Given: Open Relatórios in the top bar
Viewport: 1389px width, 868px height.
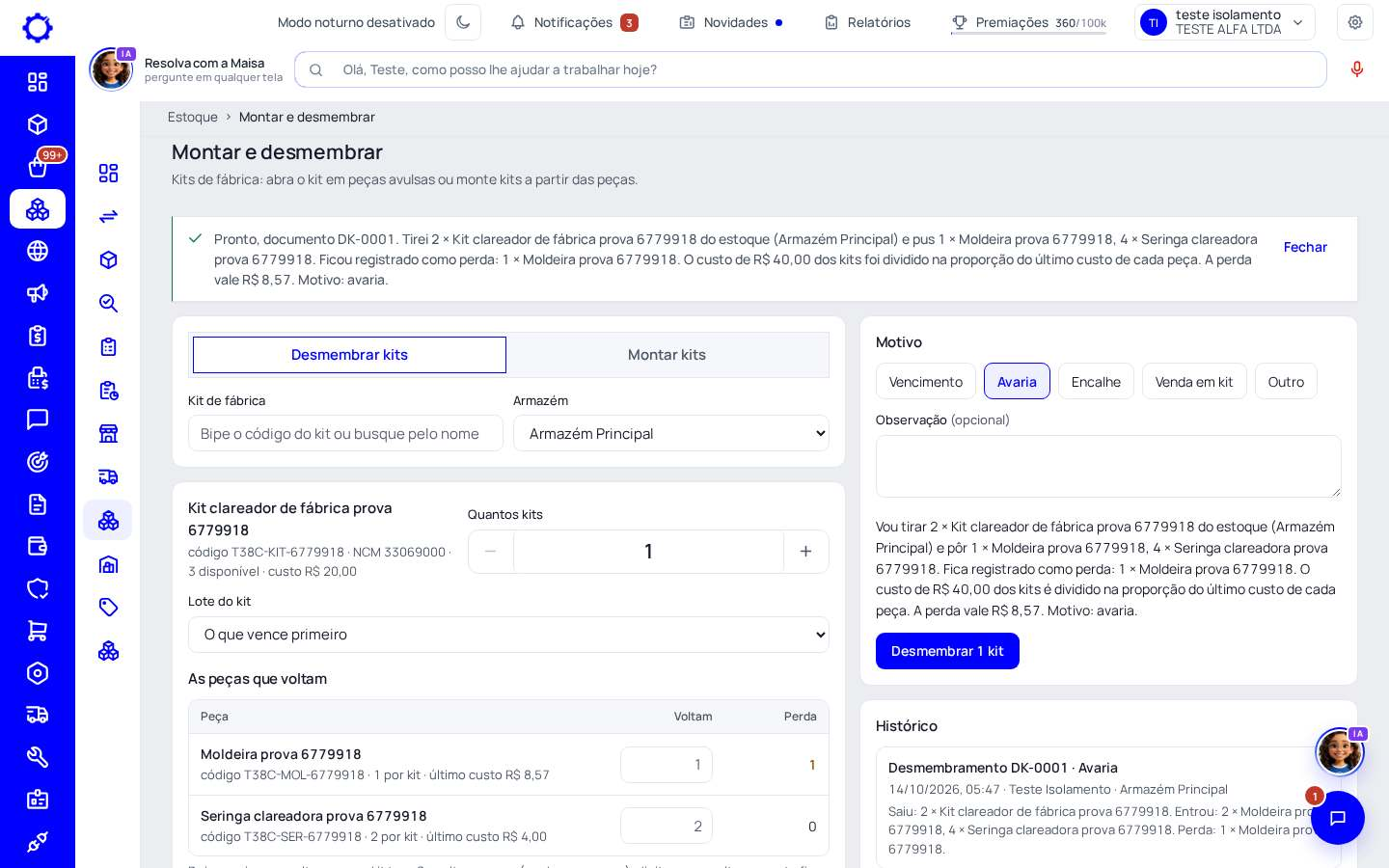Looking at the screenshot, I should 867,22.
